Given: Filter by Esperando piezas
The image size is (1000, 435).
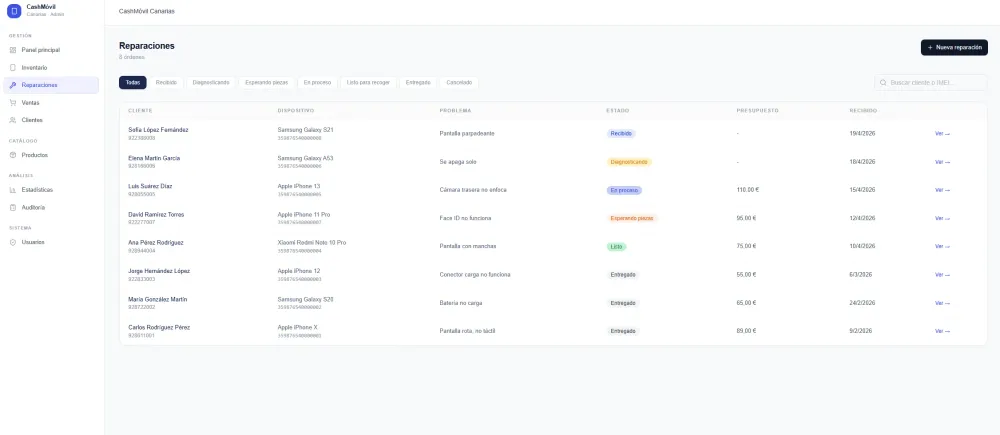Looking at the screenshot, I should coord(266,82).
